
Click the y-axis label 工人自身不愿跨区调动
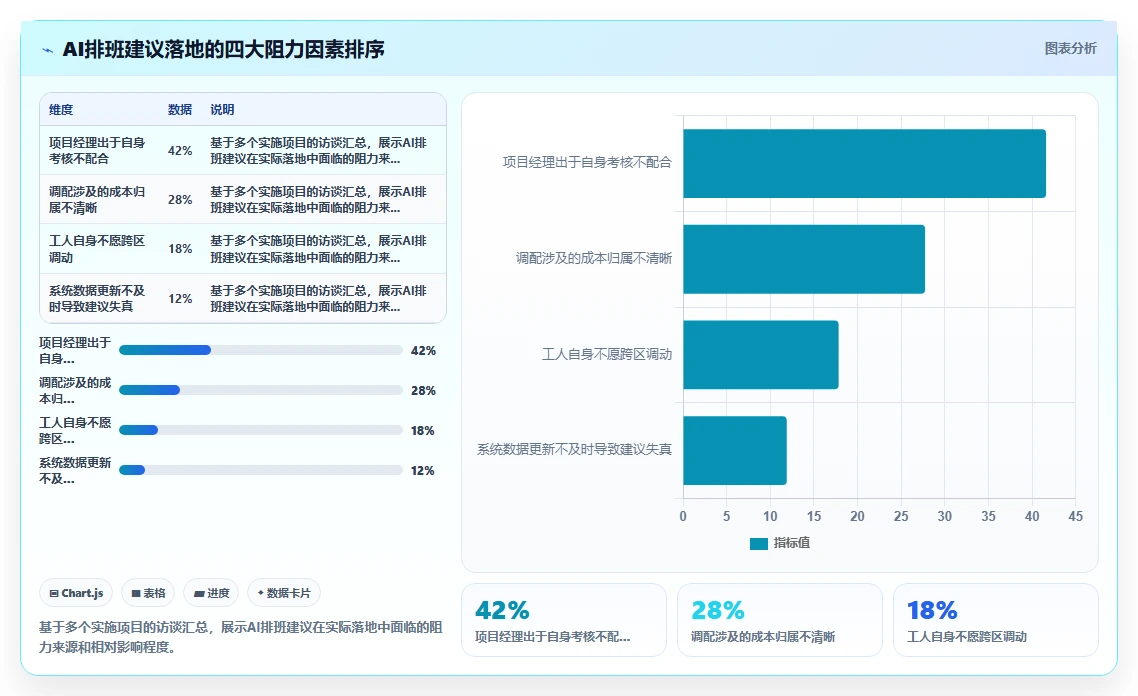coord(607,354)
